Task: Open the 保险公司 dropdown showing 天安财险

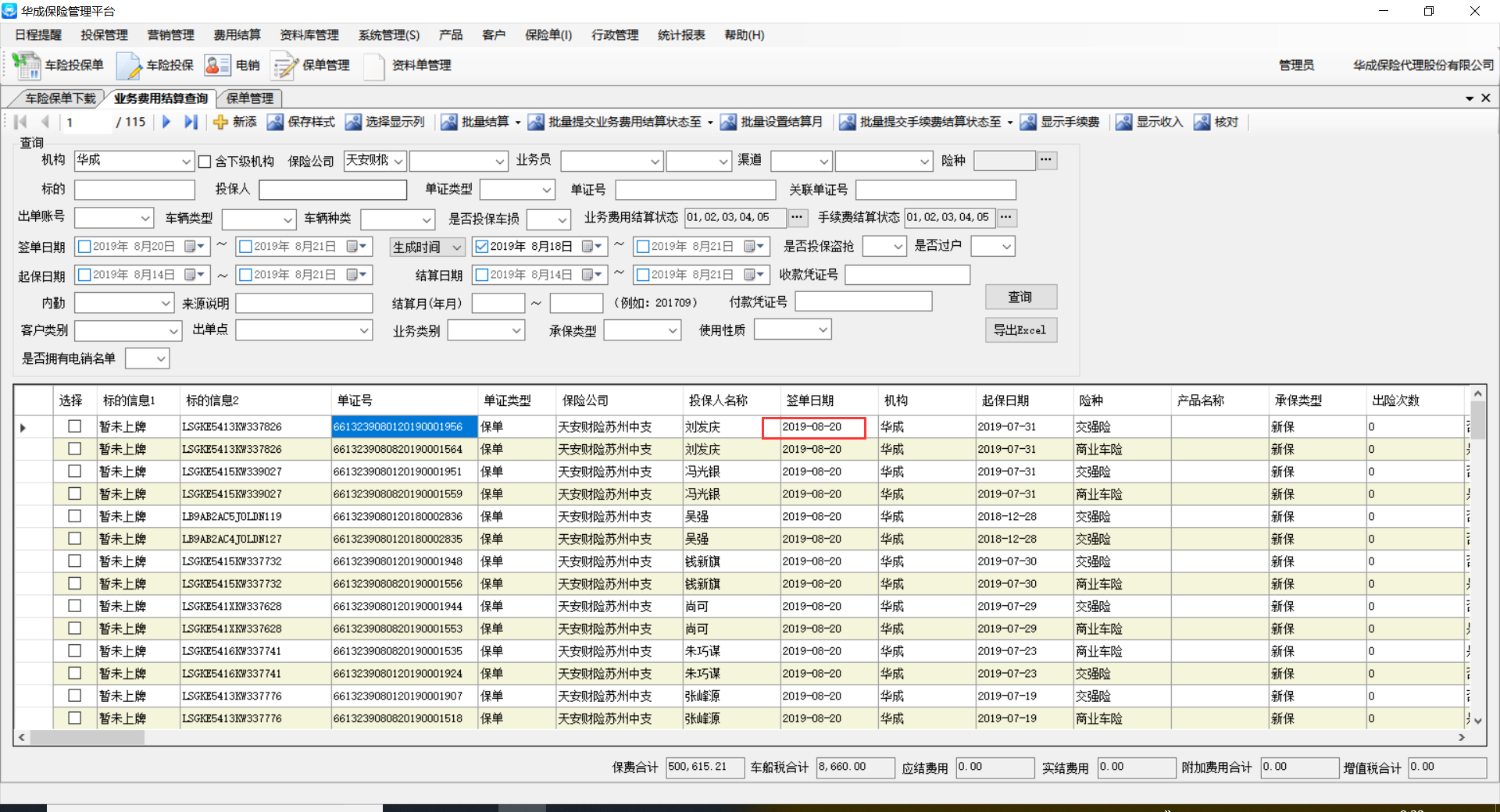Action: pyautogui.click(x=398, y=162)
